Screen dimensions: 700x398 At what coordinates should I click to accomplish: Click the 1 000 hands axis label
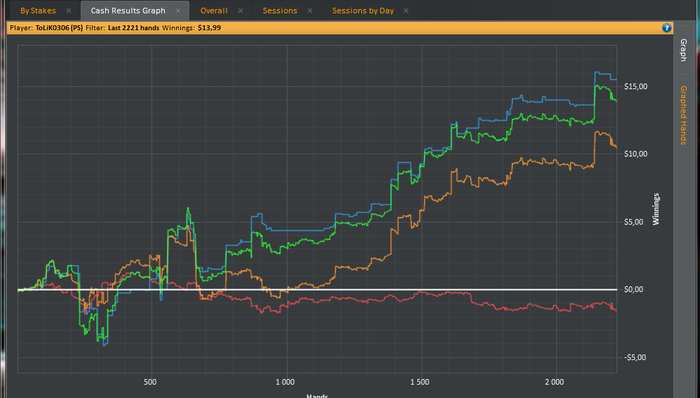click(285, 382)
